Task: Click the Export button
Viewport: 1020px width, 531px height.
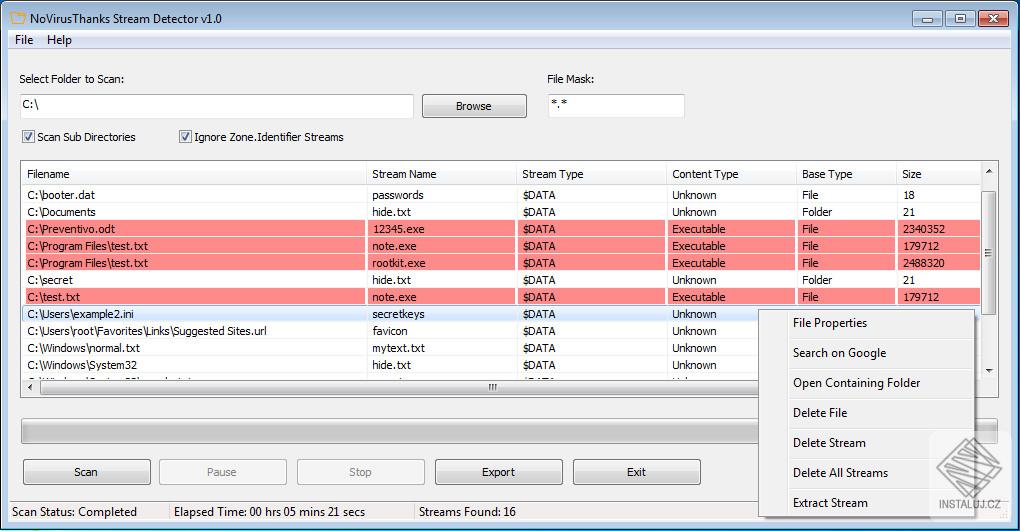Action: (x=498, y=472)
